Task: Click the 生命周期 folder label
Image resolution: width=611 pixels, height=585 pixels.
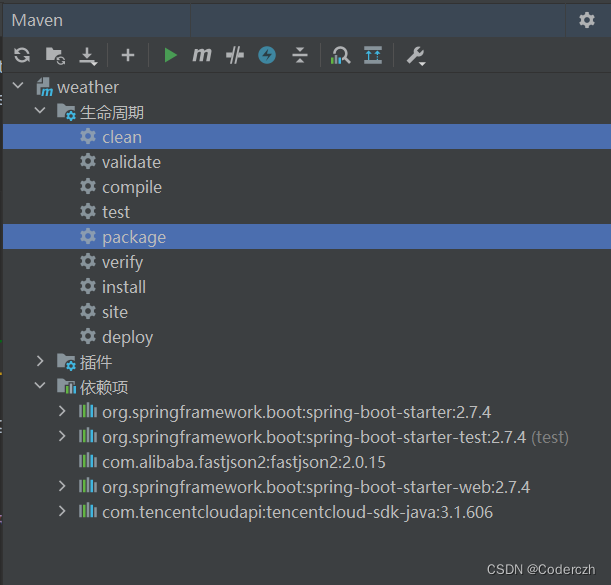Action: point(112,112)
